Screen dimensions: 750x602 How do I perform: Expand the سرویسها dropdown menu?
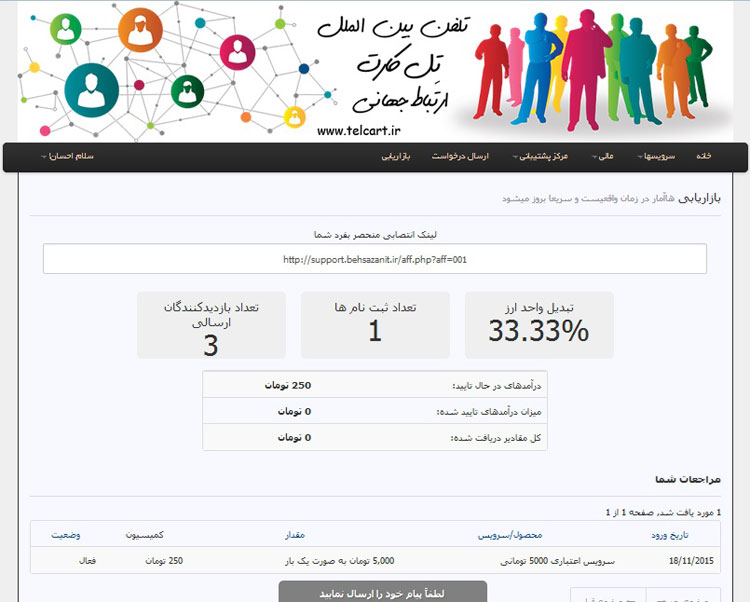[656, 156]
